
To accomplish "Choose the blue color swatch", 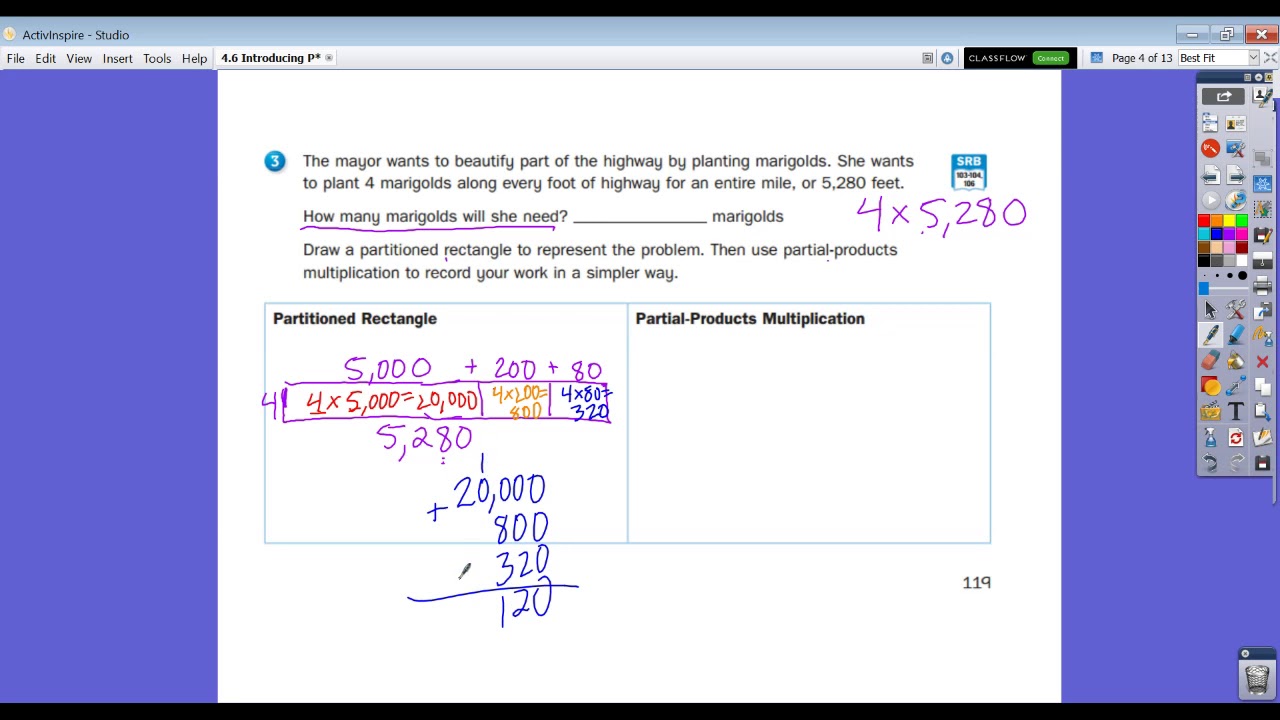I will 1217,234.
